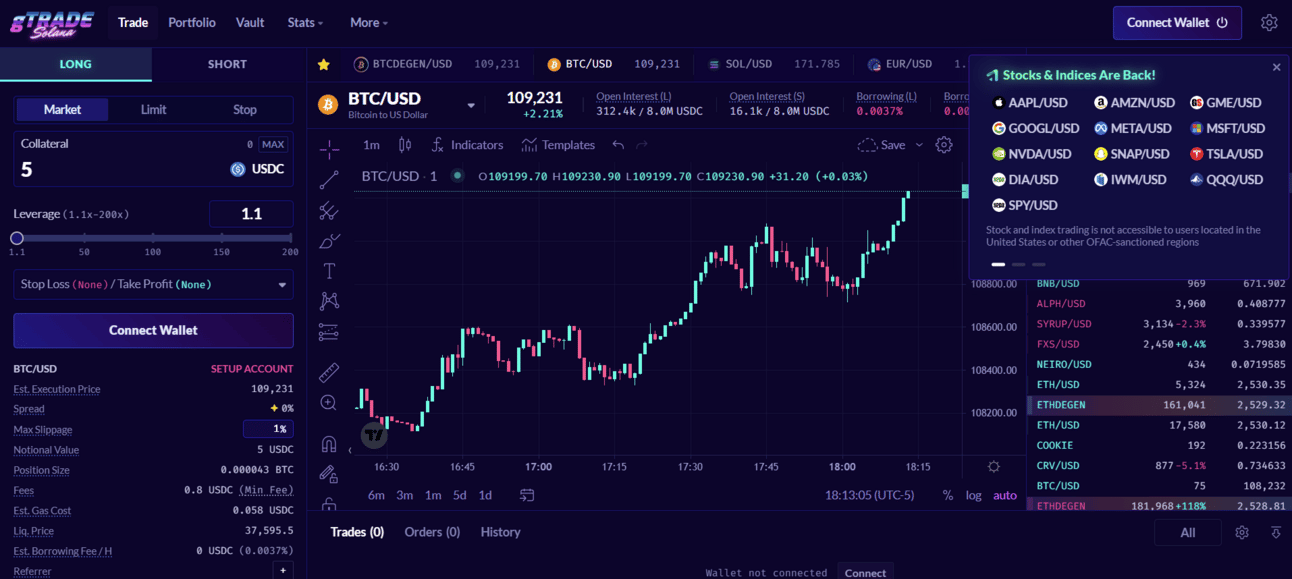Image resolution: width=1292 pixels, height=579 pixels.
Task: Open candlestick chart style selector
Action: point(405,145)
